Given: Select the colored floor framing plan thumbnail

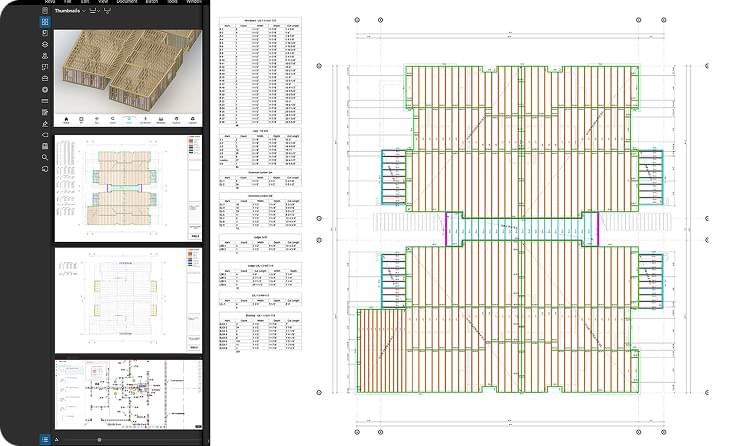Looking at the screenshot, I should (x=130, y=188).
